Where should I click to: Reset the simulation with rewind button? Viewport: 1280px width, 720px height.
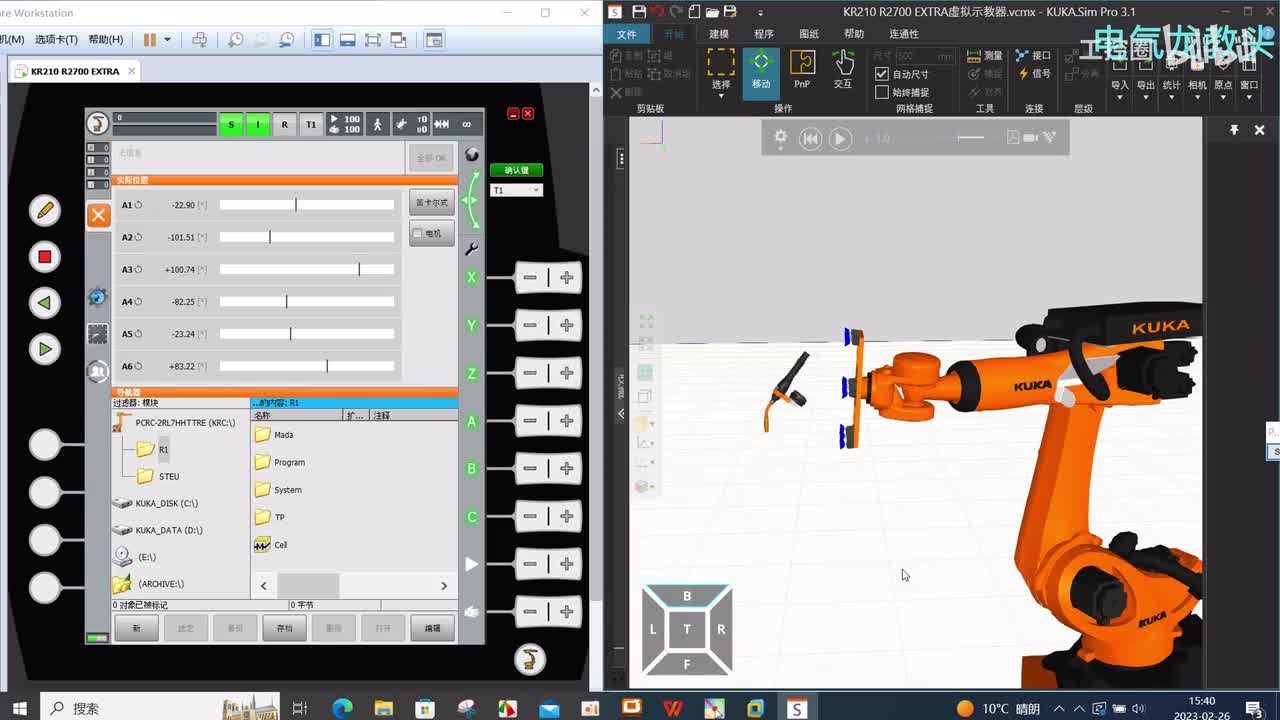pos(810,138)
